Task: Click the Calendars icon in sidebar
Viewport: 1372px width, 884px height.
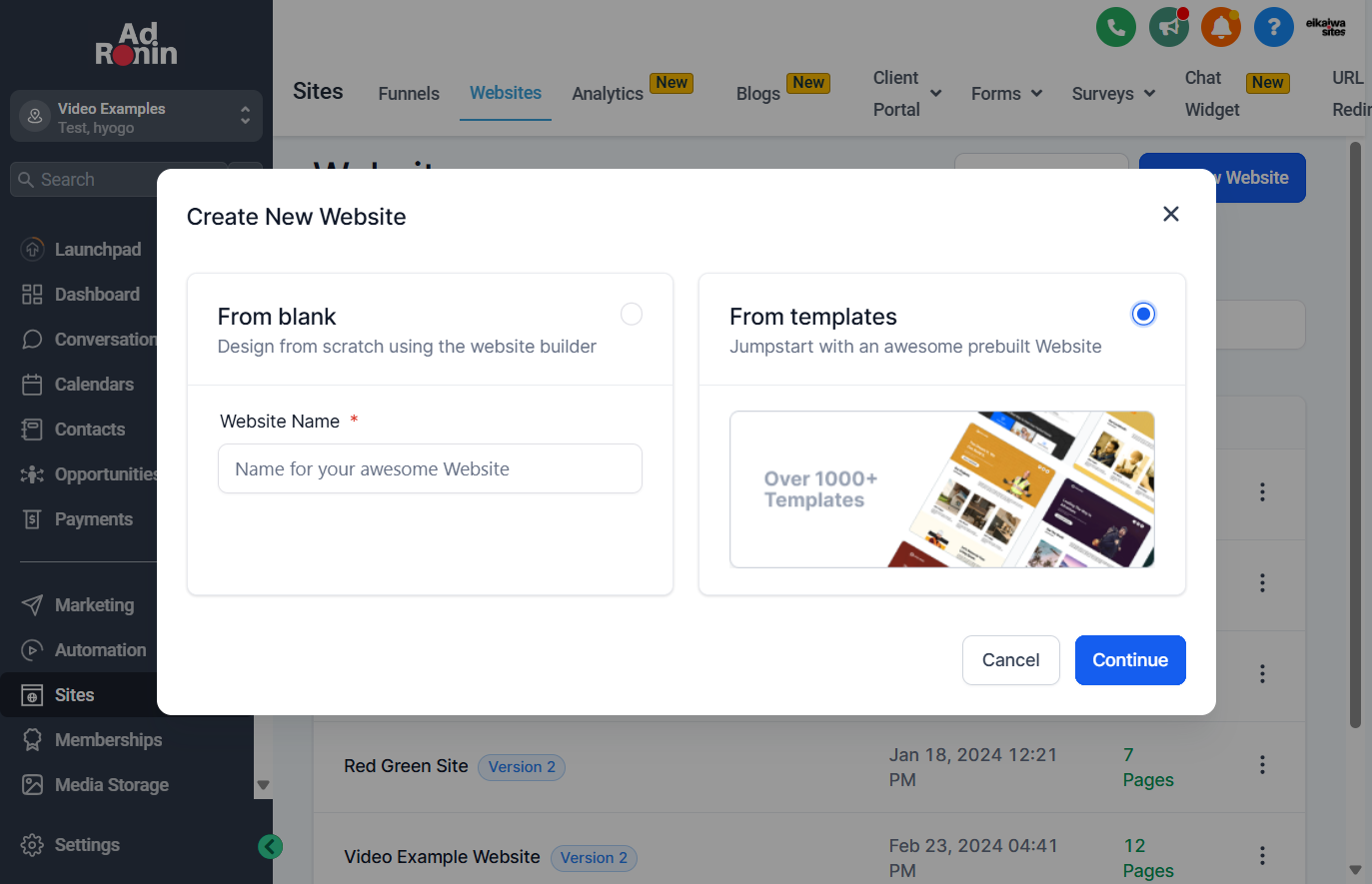Action: tap(32, 385)
